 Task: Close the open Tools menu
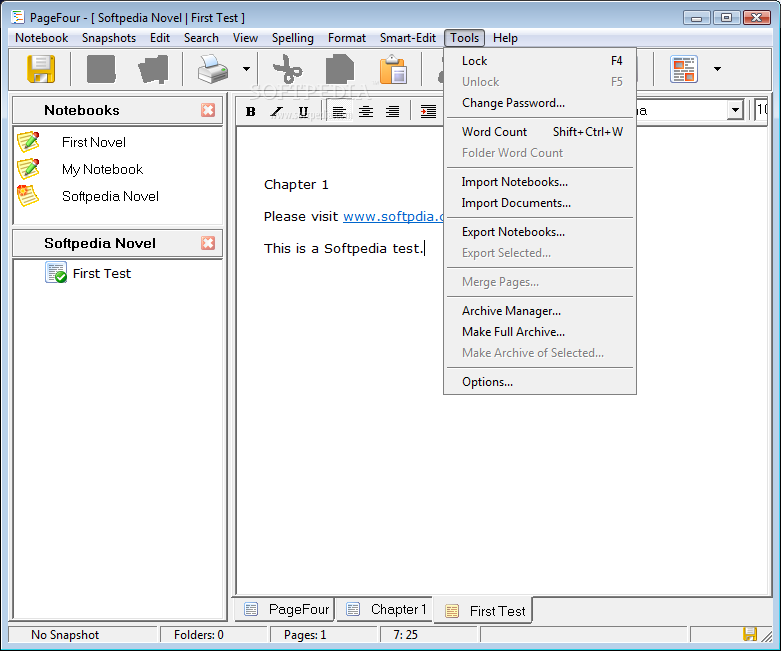point(464,38)
